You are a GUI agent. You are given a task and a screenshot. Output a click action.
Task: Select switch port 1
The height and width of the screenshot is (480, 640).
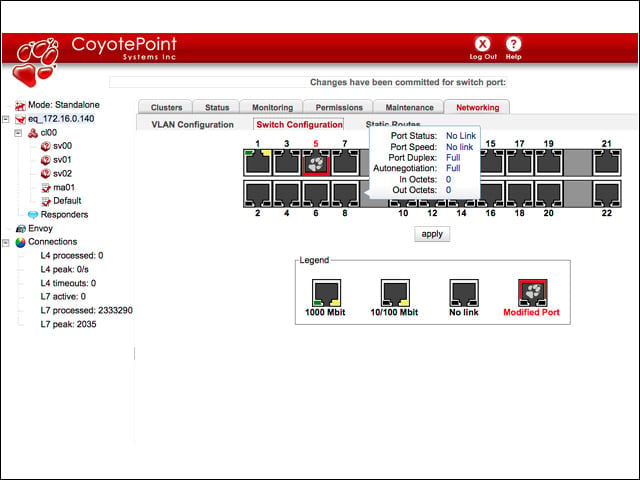(x=258, y=162)
